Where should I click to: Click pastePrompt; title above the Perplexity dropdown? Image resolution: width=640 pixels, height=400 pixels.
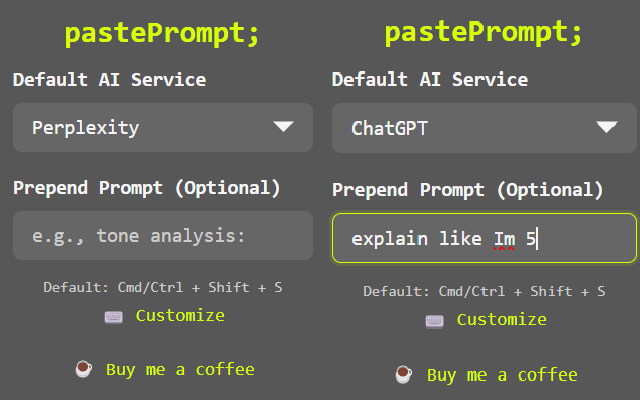[162, 33]
